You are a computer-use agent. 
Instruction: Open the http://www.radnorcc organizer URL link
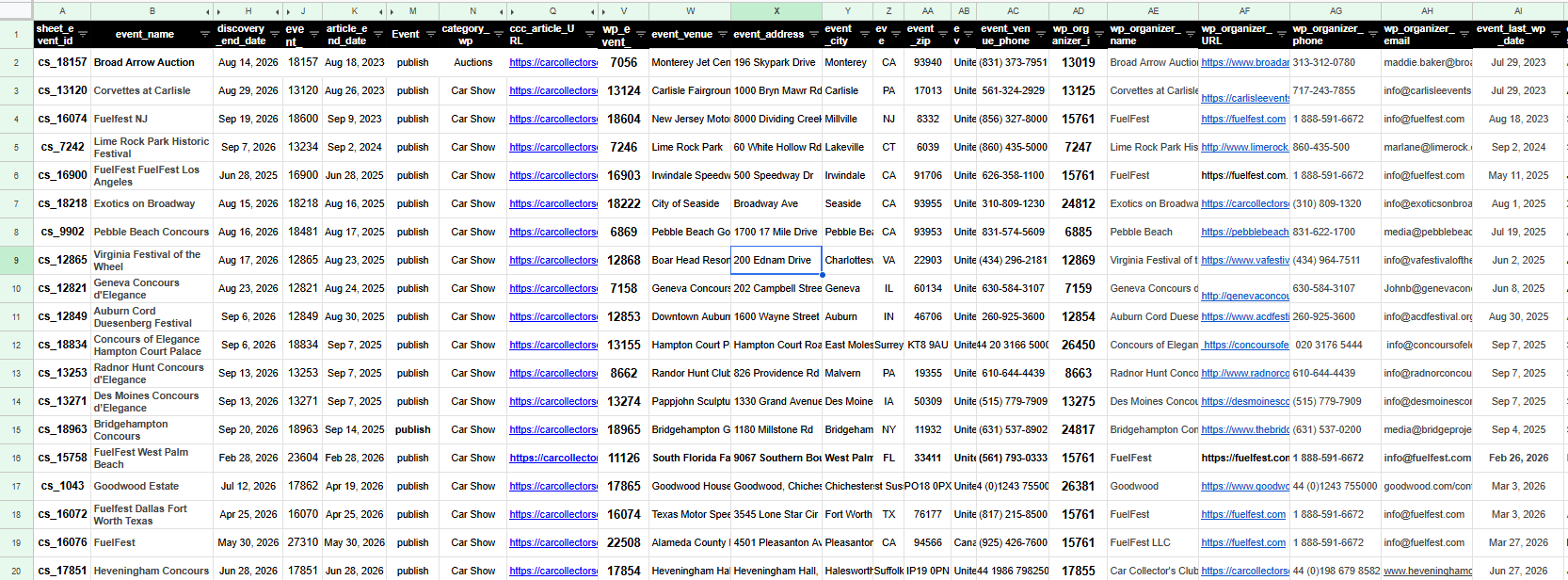coord(1244,373)
